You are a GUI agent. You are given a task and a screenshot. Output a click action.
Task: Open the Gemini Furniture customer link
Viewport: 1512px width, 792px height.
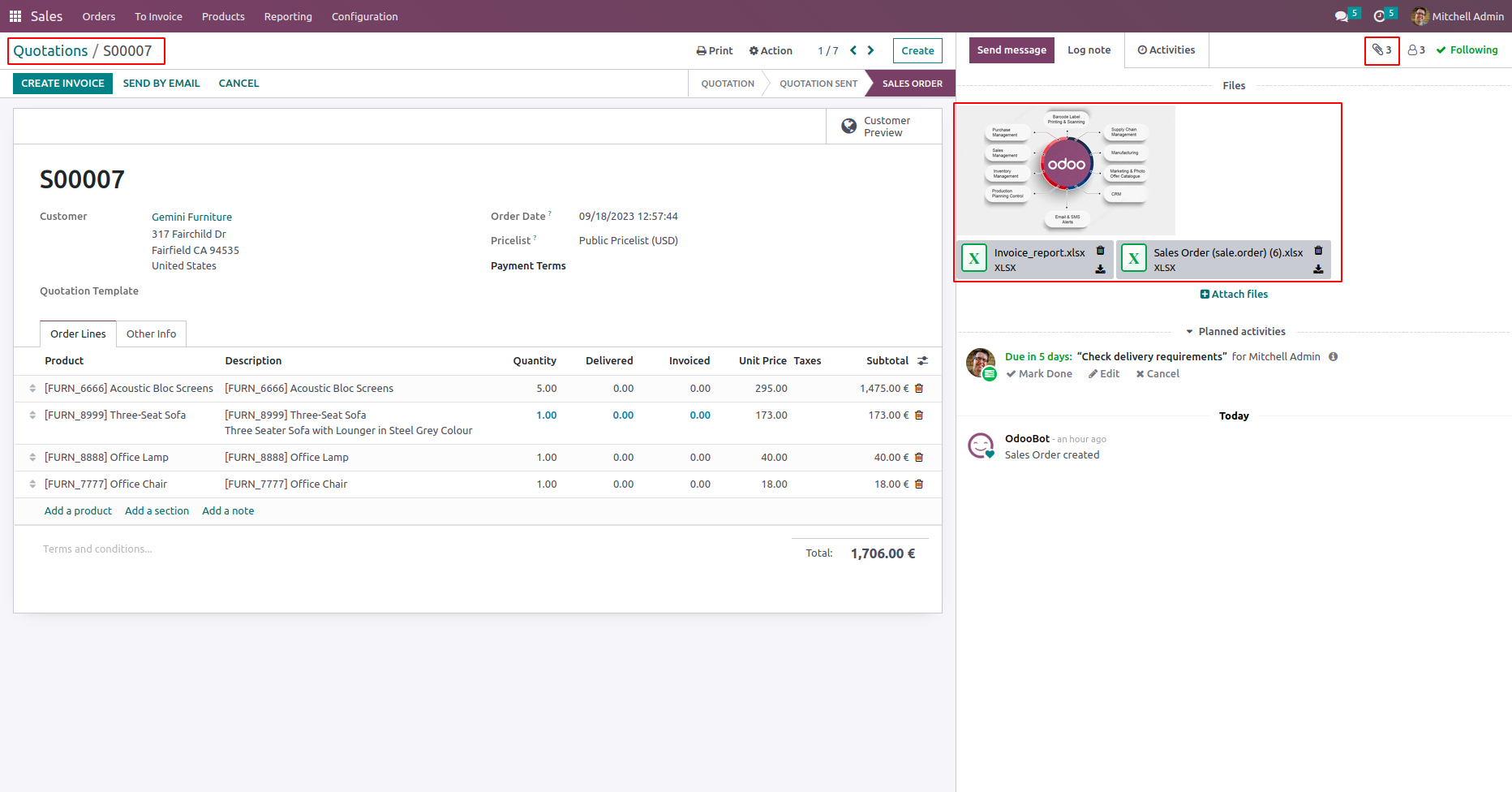pos(191,217)
